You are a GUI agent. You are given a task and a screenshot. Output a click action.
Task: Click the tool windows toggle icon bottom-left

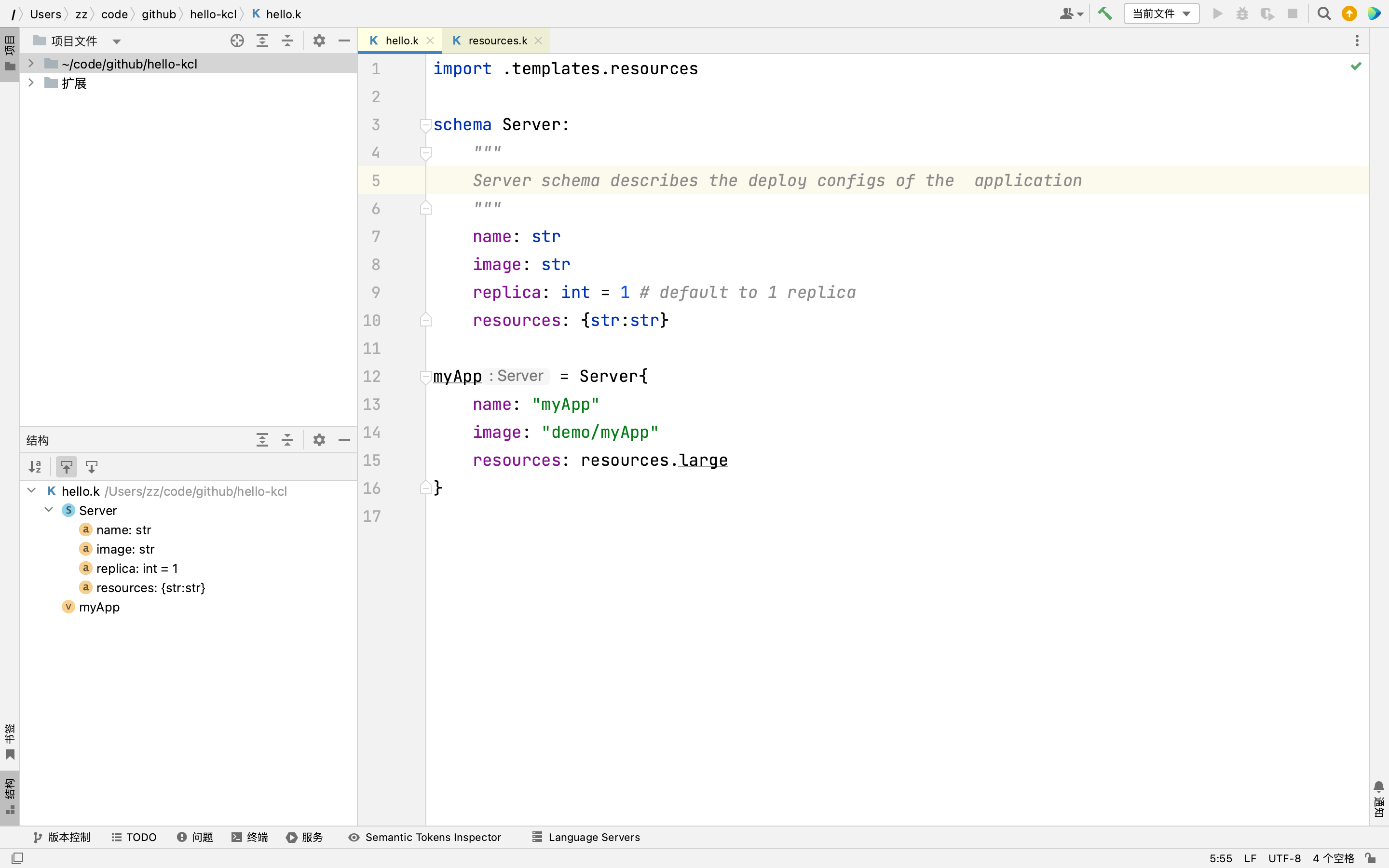point(17,858)
